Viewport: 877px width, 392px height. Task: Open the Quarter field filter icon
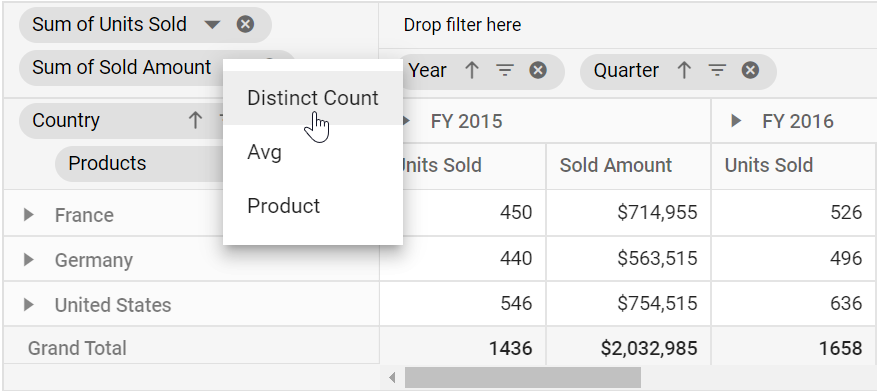point(717,70)
